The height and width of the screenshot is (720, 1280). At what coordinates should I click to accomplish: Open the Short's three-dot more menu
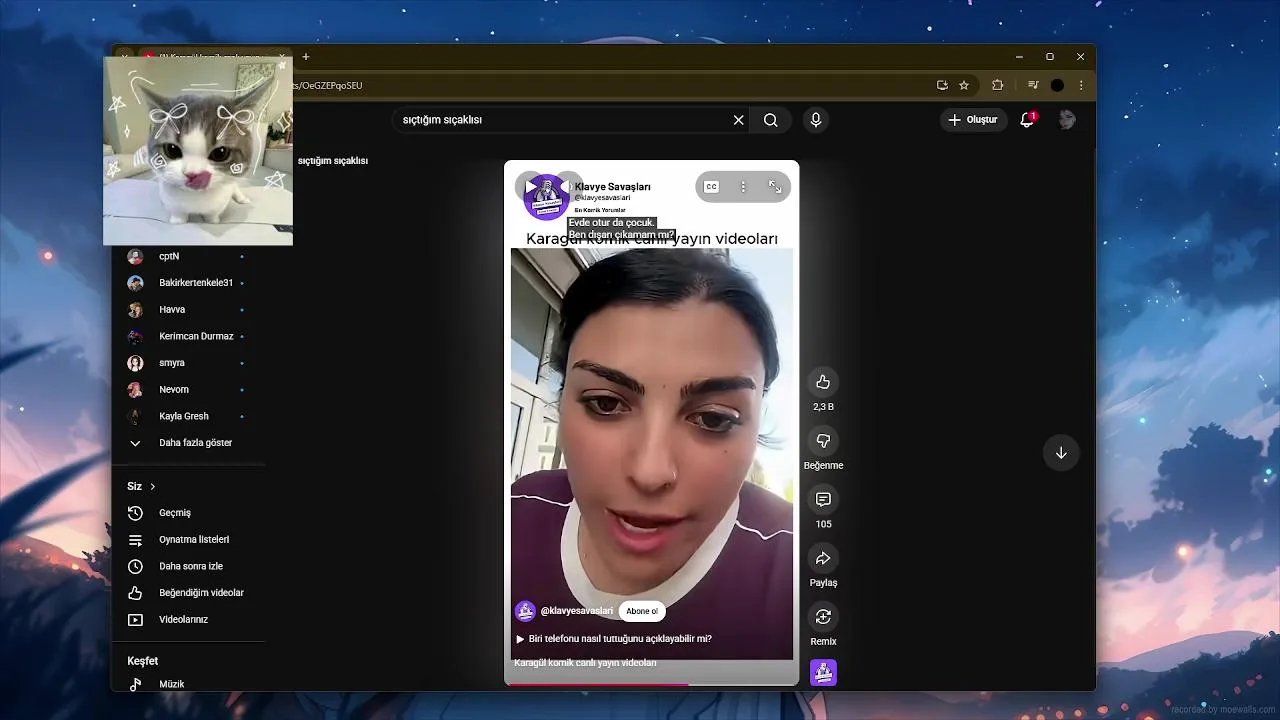(x=743, y=187)
